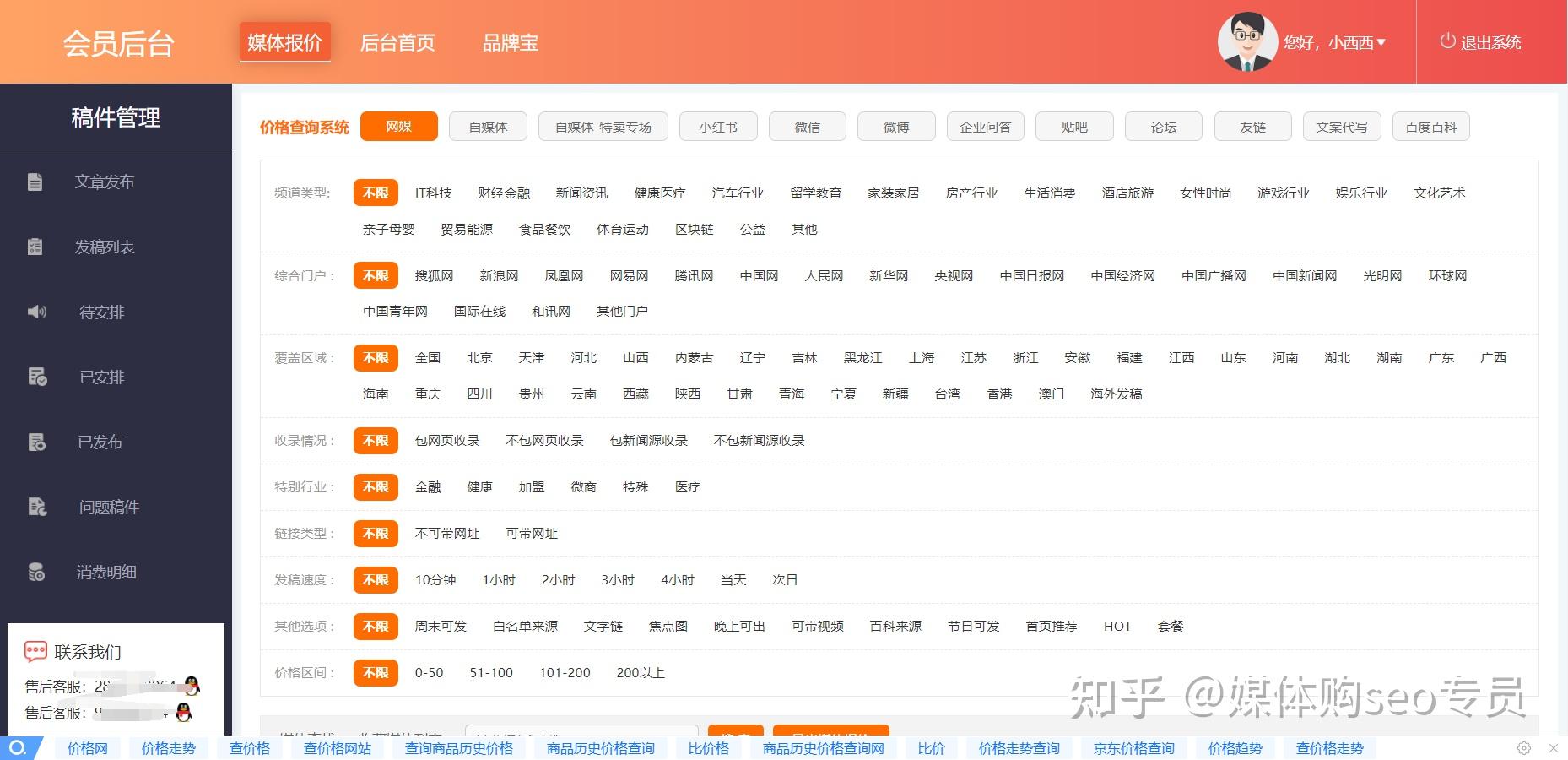Select 不限 for 发稿速度
The height and width of the screenshot is (760, 1568).
click(376, 579)
